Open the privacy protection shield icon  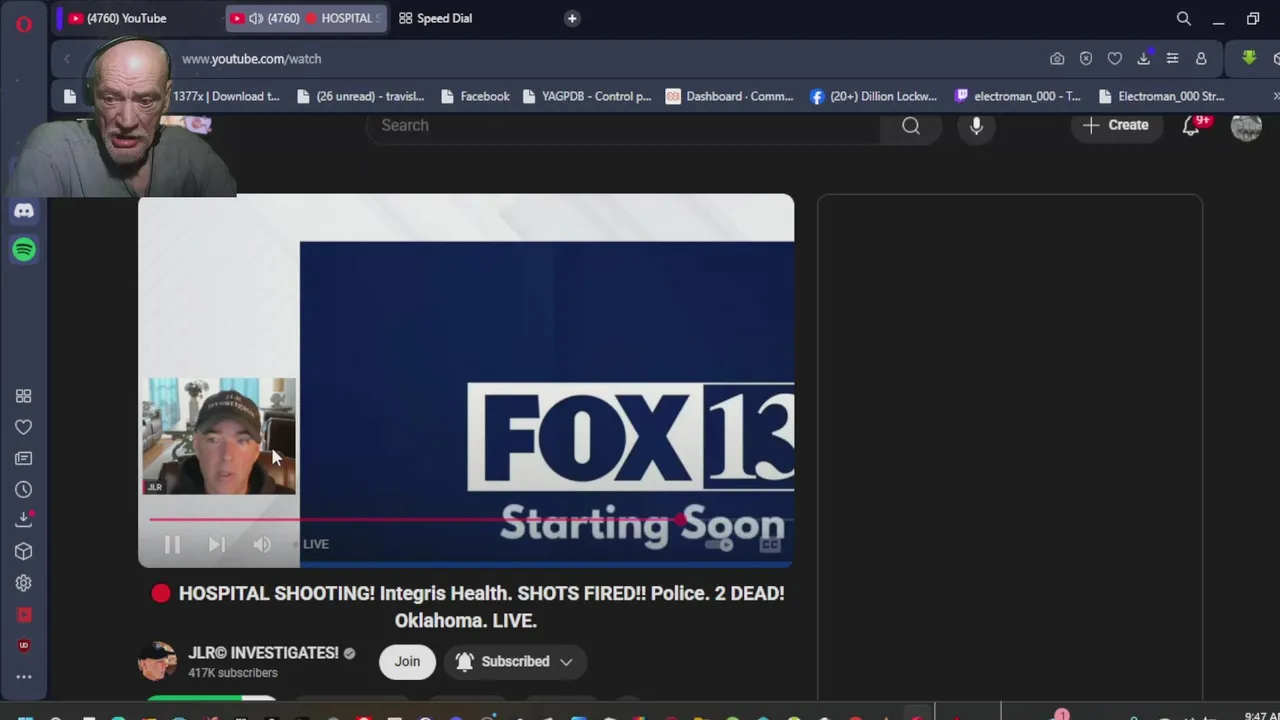[1086, 59]
